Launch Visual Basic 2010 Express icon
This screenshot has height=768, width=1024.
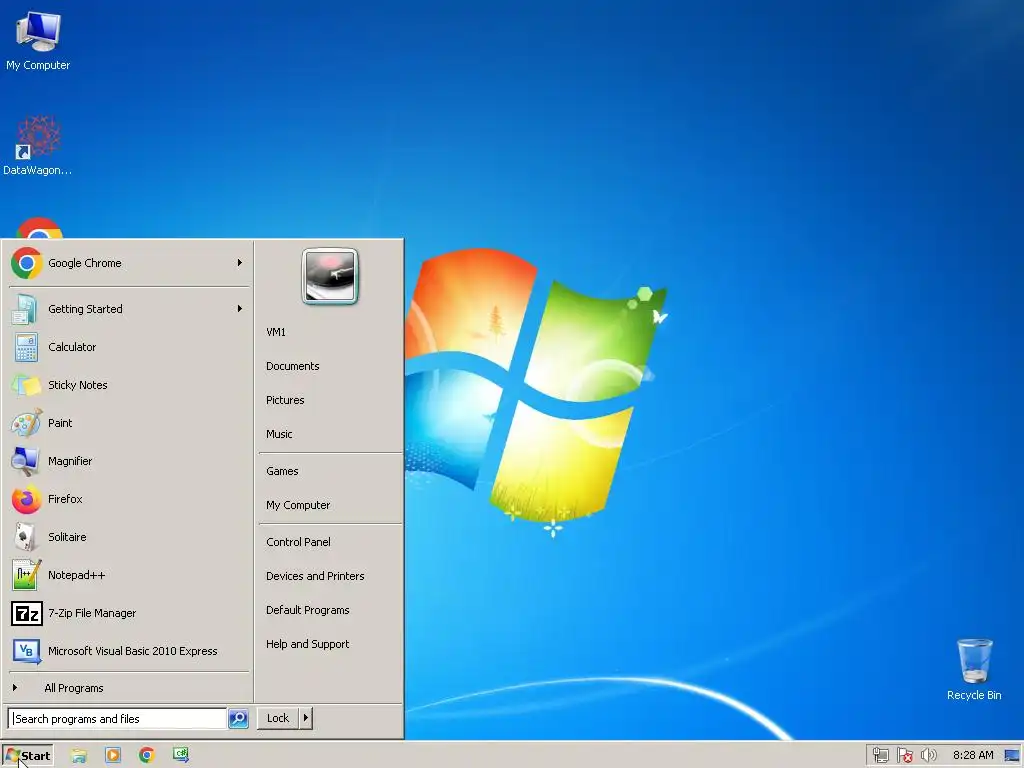(27, 651)
